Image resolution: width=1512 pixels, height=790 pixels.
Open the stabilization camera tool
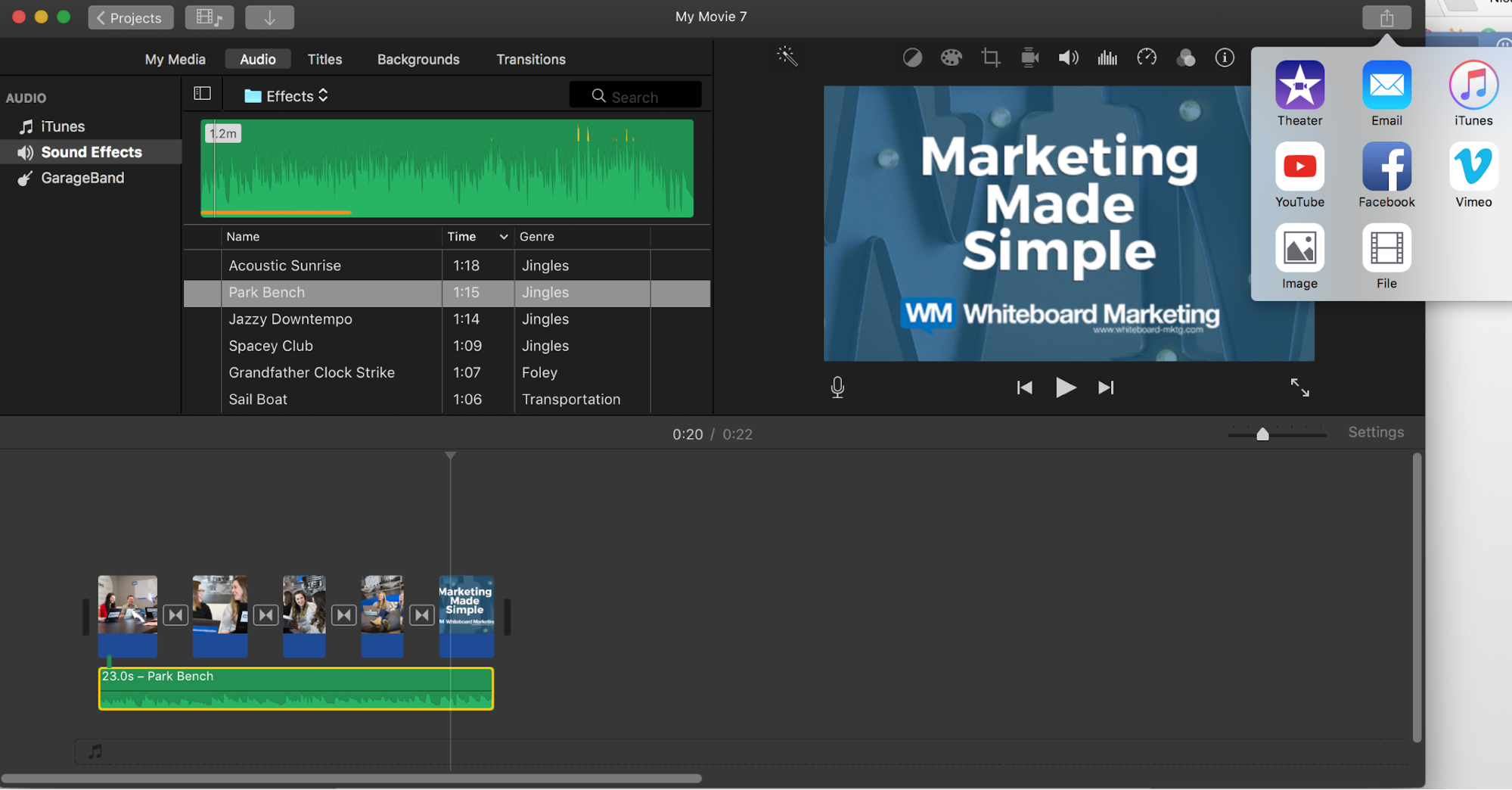(x=1029, y=58)
